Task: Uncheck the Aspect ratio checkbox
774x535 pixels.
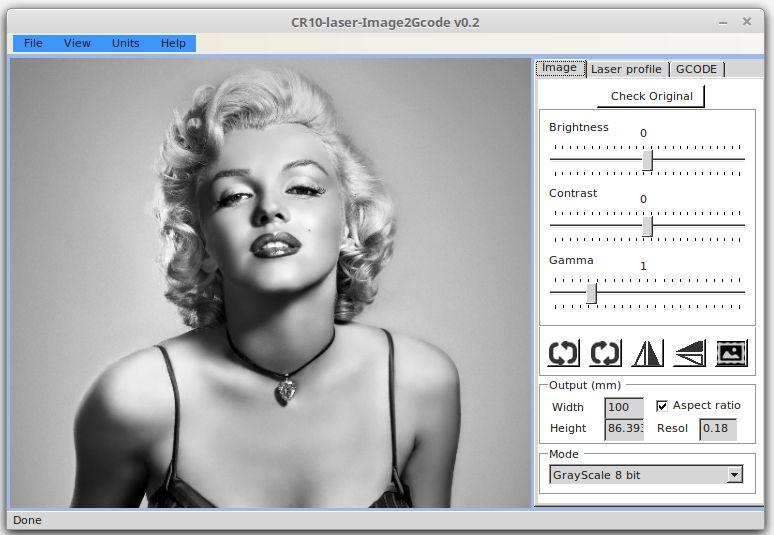Action: (662, 406)
